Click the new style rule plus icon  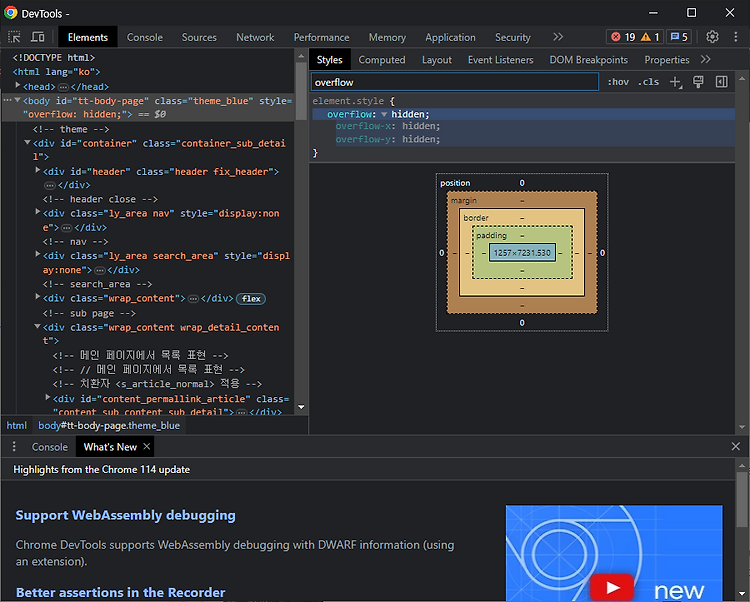676,82
